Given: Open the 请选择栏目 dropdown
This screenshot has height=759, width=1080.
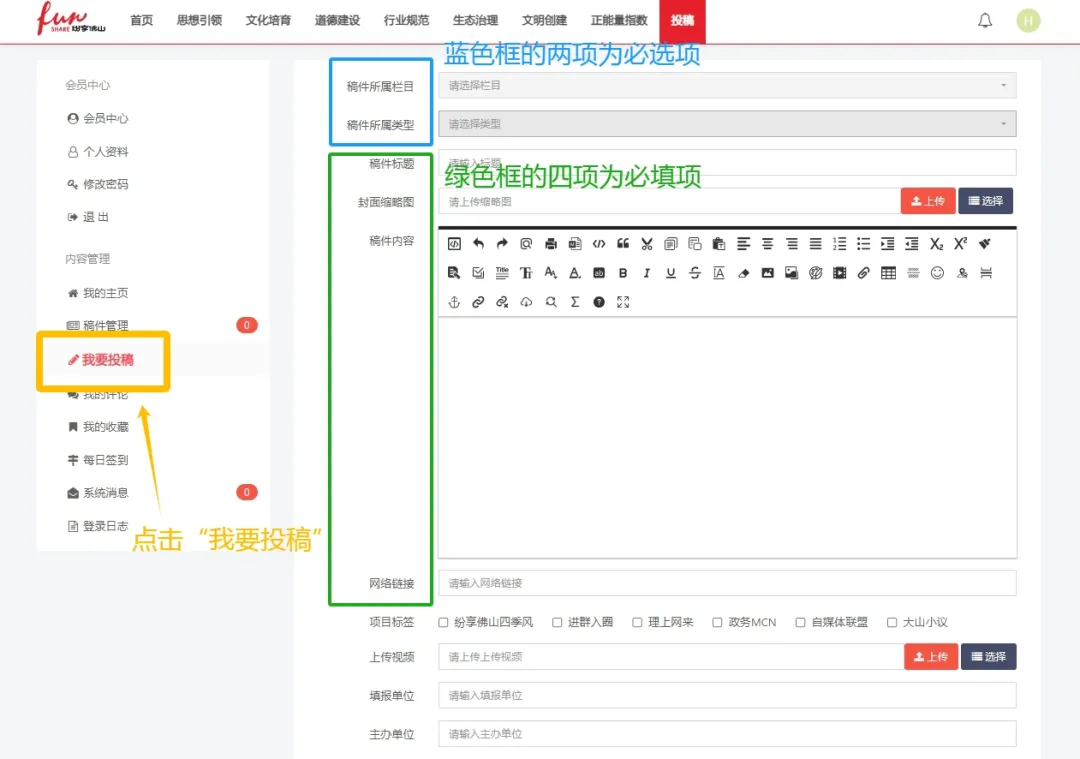Looking at the screenshot, I should point(727,86).
